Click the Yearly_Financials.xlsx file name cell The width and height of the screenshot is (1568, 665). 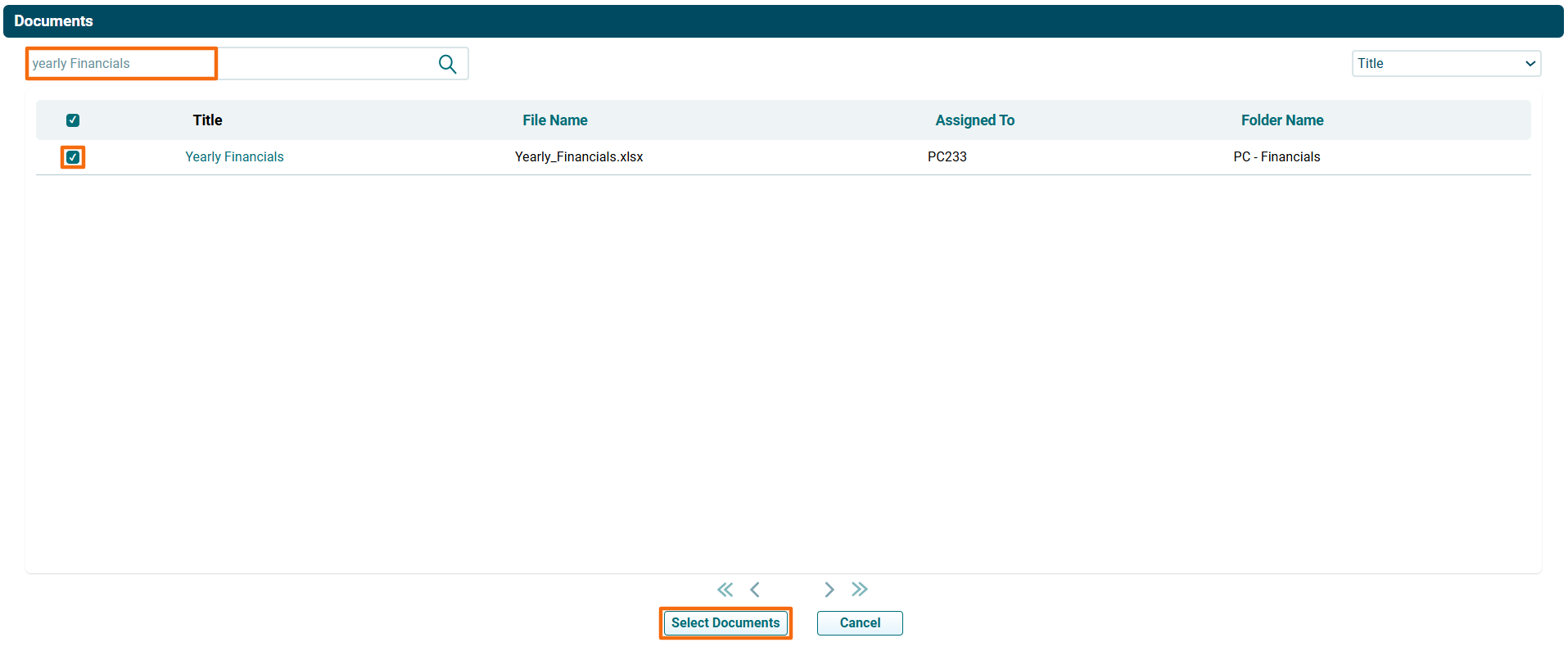[579, 157]
